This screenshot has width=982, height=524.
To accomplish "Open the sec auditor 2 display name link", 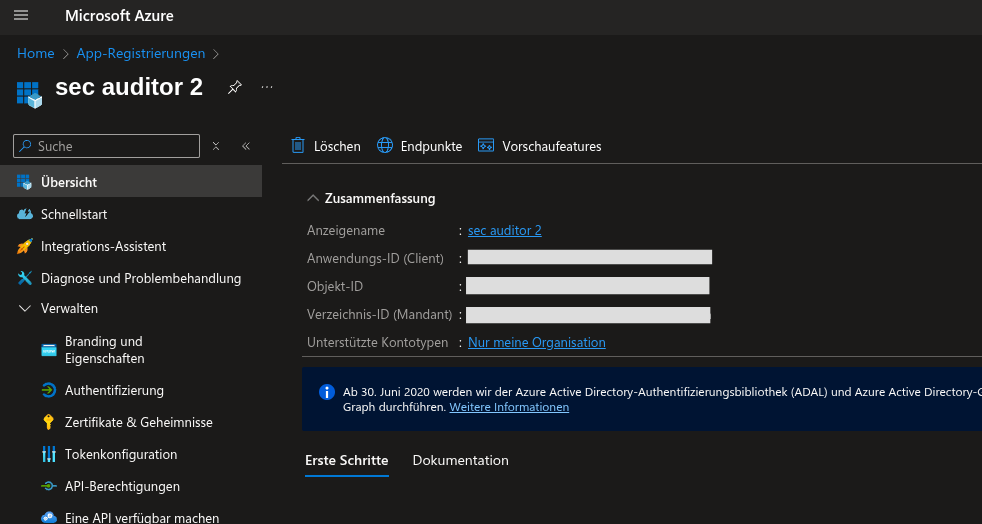I will click(x=504, y=230).
